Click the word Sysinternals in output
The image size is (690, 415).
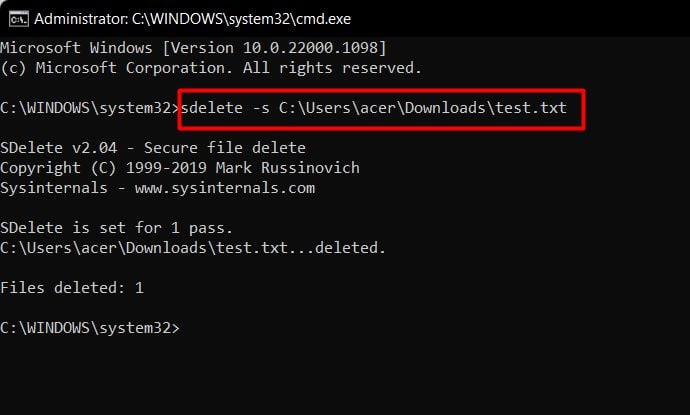point(54,188)
